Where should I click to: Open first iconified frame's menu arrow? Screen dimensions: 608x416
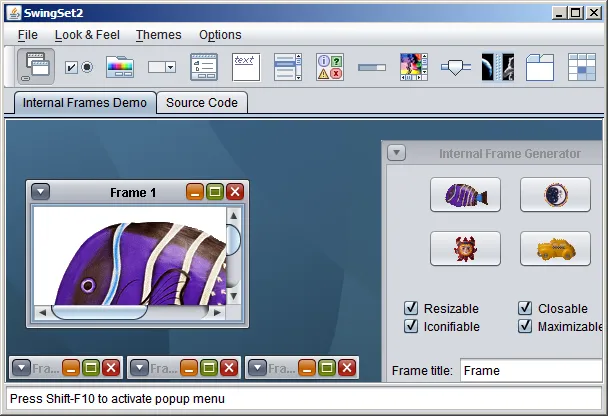21,368
